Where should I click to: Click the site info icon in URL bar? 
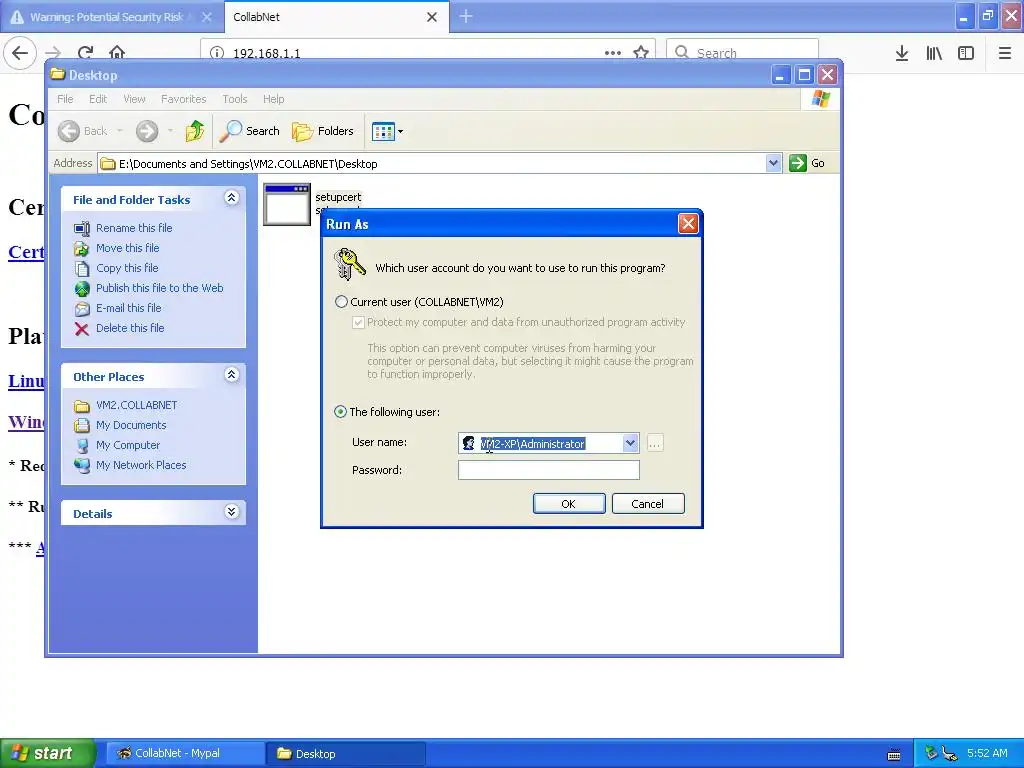click(x=217, y=53)
